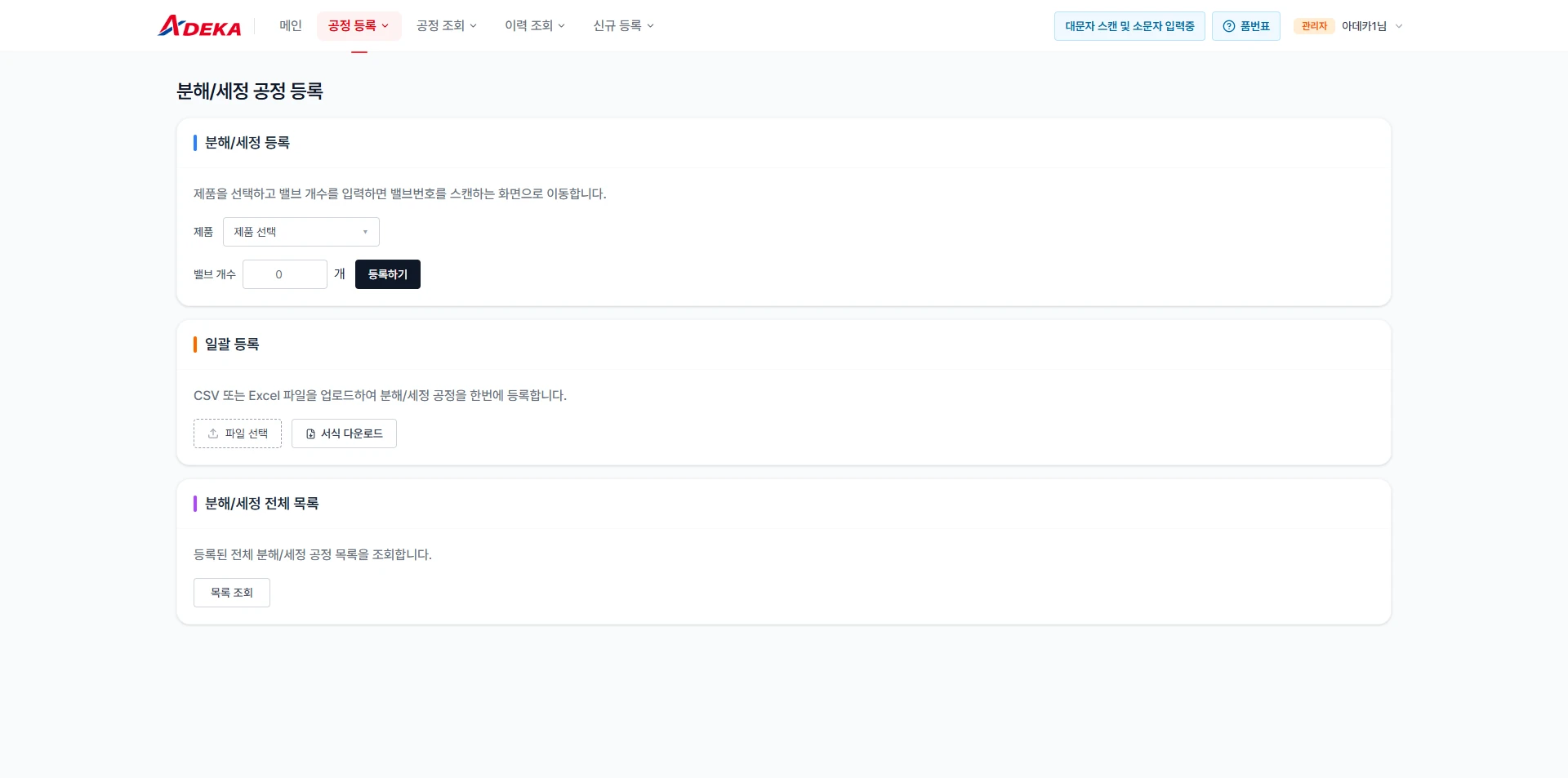Expand the 신규 등록 menu

point(623,26)
